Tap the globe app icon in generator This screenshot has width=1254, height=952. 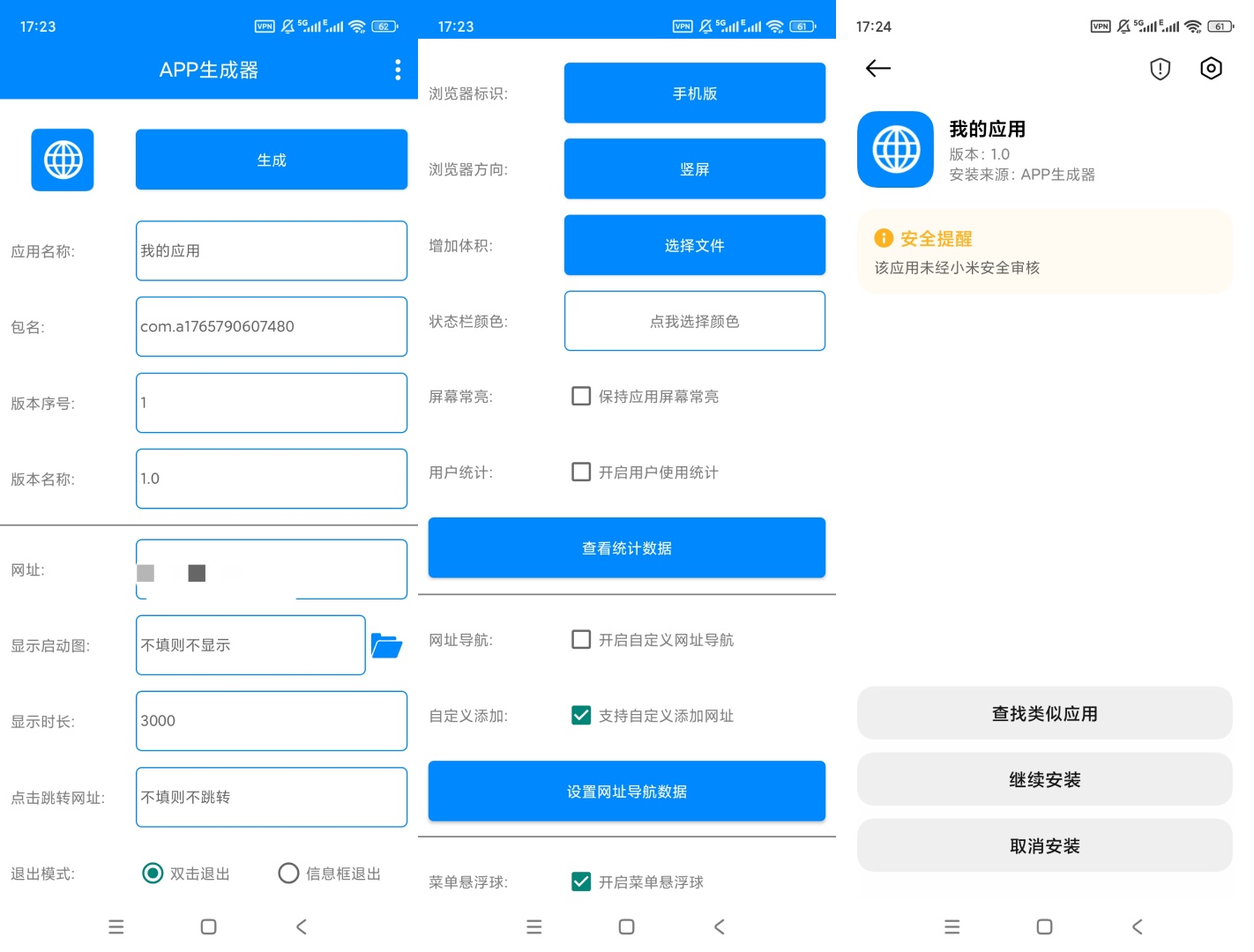coord(63,160)
